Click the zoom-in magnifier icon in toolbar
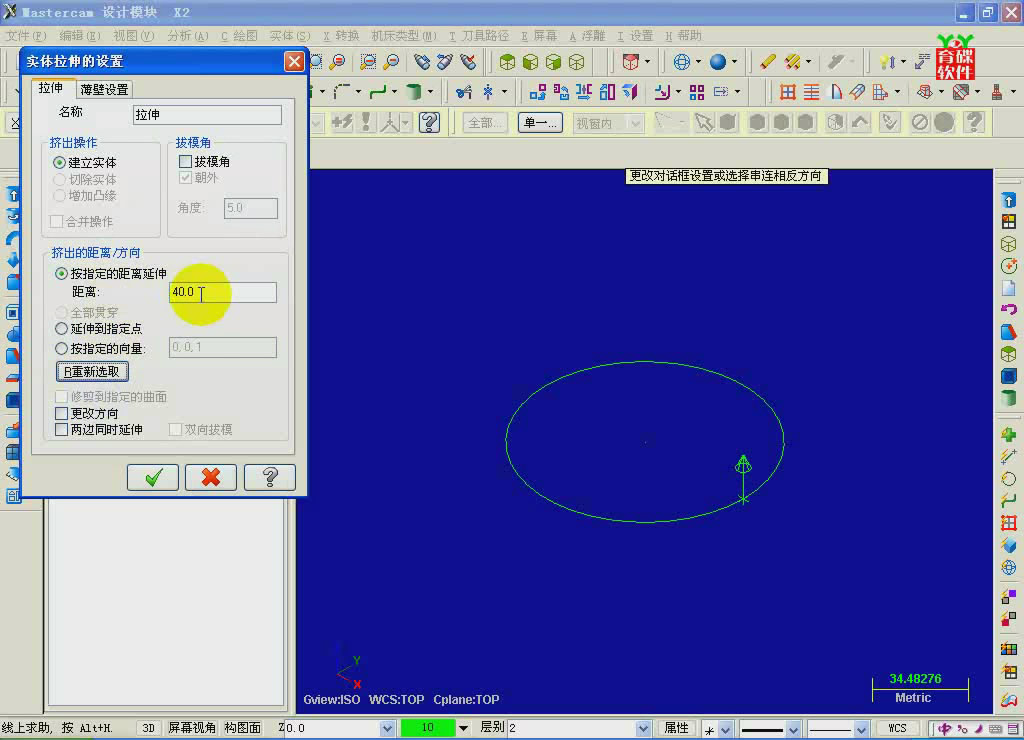 pos(338,62)
